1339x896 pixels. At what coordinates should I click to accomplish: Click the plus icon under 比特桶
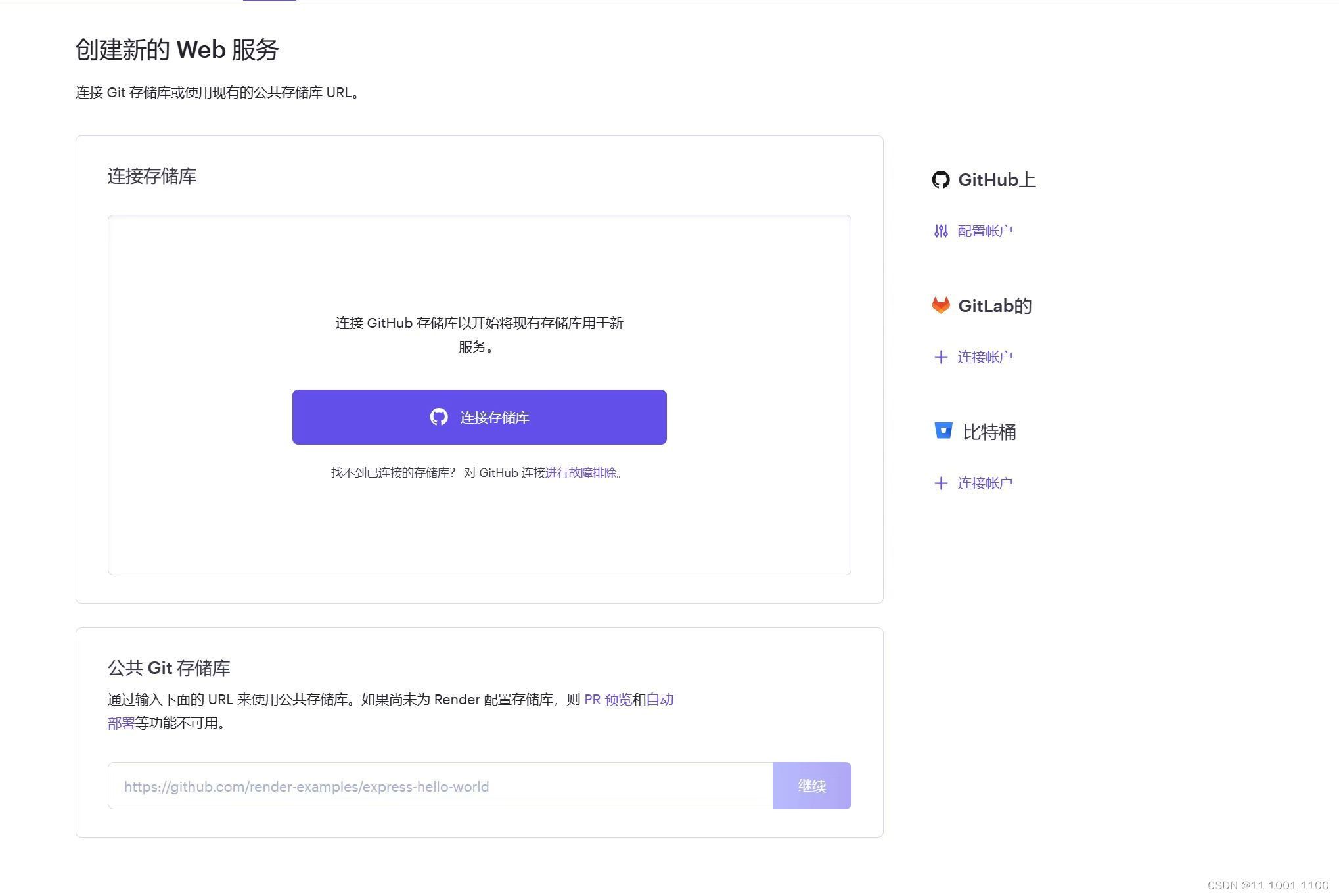coord(941,483)
